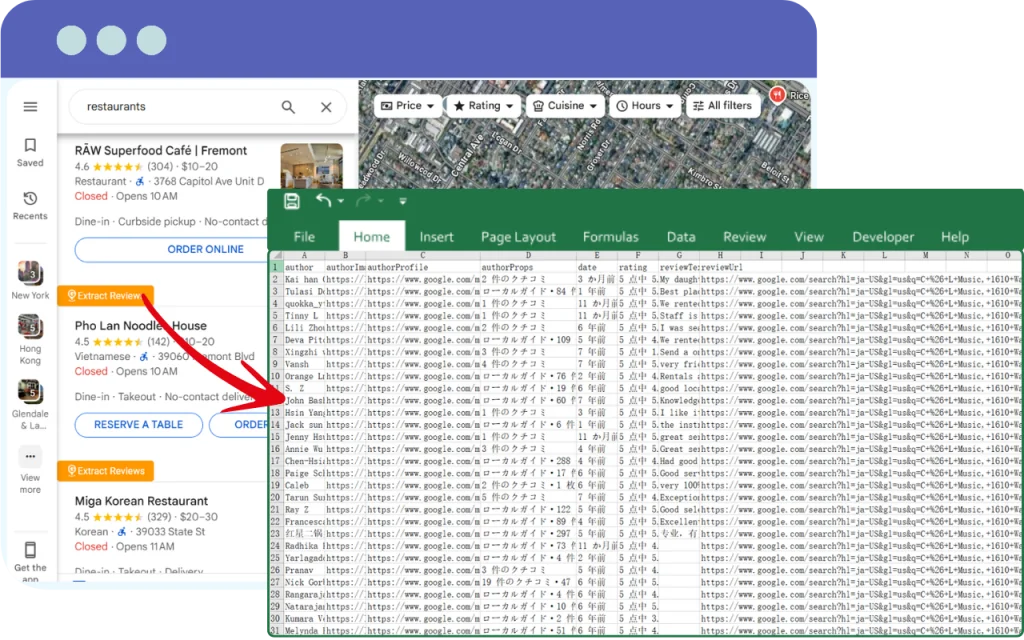Open the View ribbon tab

point(808,237)
